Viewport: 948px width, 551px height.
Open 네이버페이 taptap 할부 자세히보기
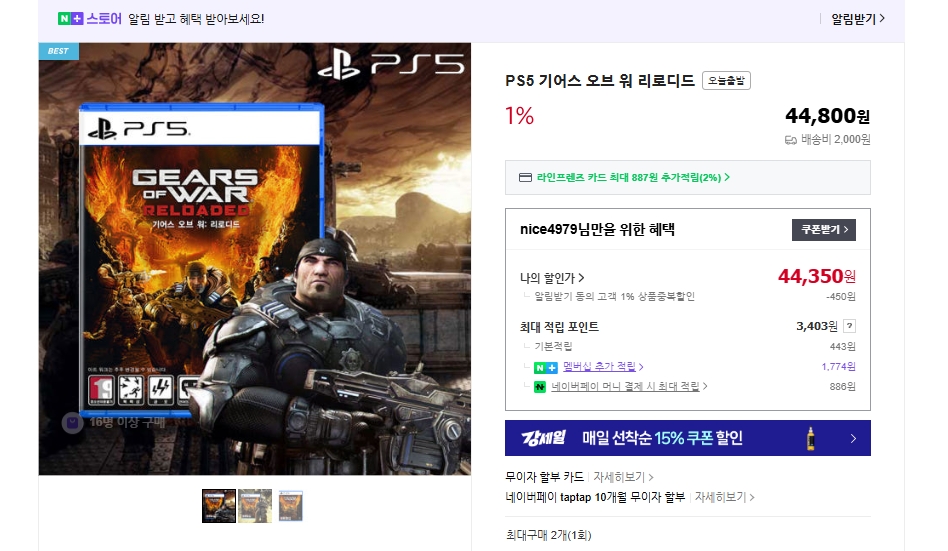(x=724, y=497)
